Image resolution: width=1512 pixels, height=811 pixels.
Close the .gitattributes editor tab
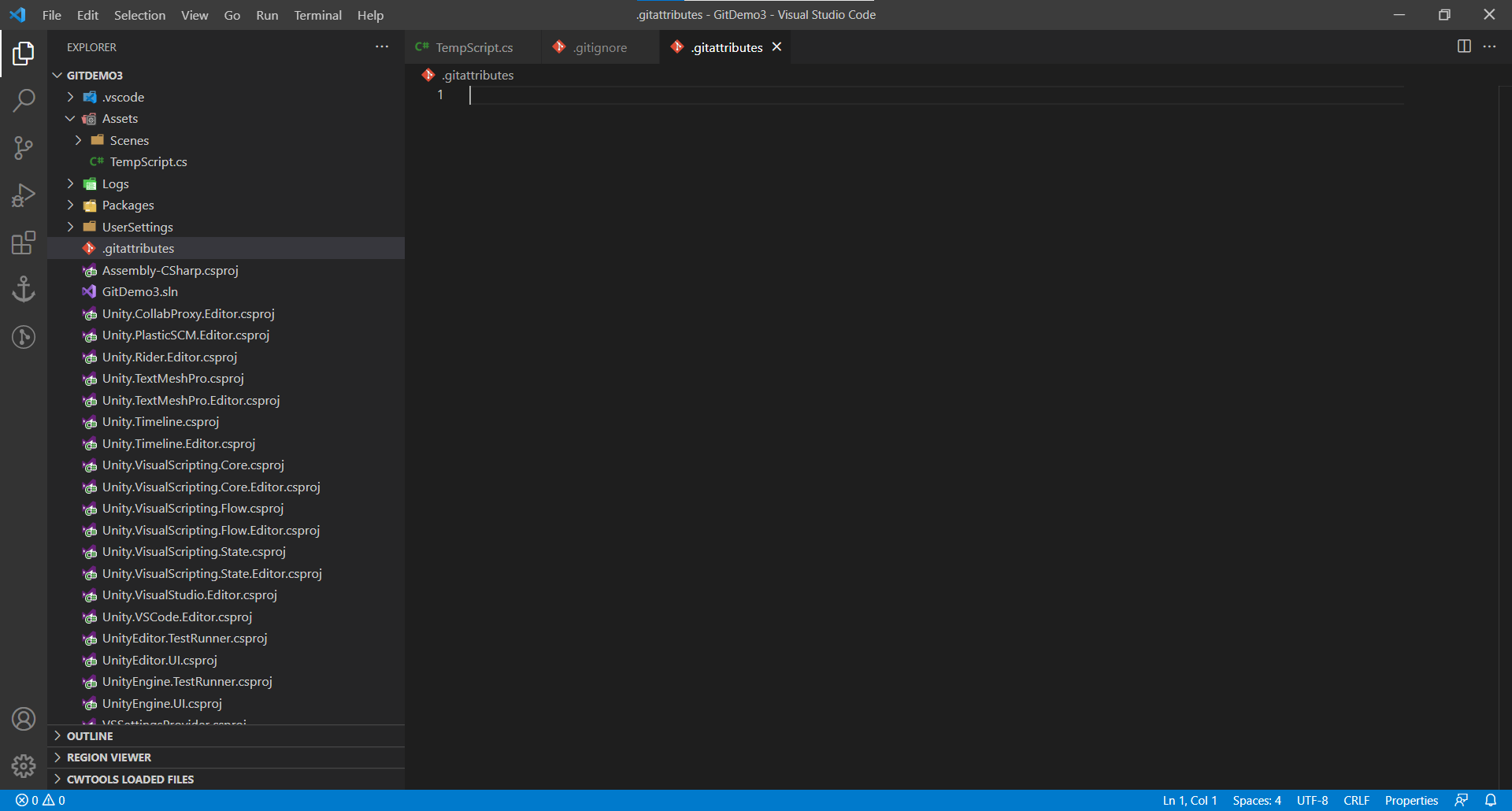point(776,47)
